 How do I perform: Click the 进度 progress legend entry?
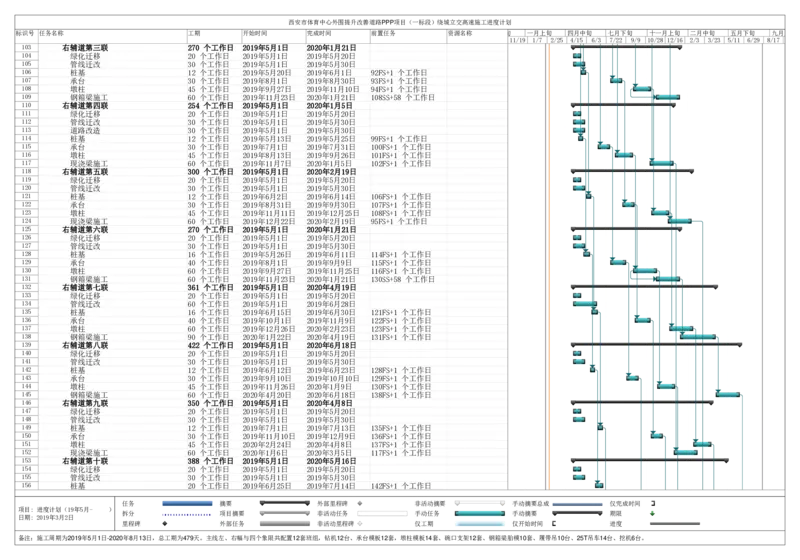(x=675, y=522)
